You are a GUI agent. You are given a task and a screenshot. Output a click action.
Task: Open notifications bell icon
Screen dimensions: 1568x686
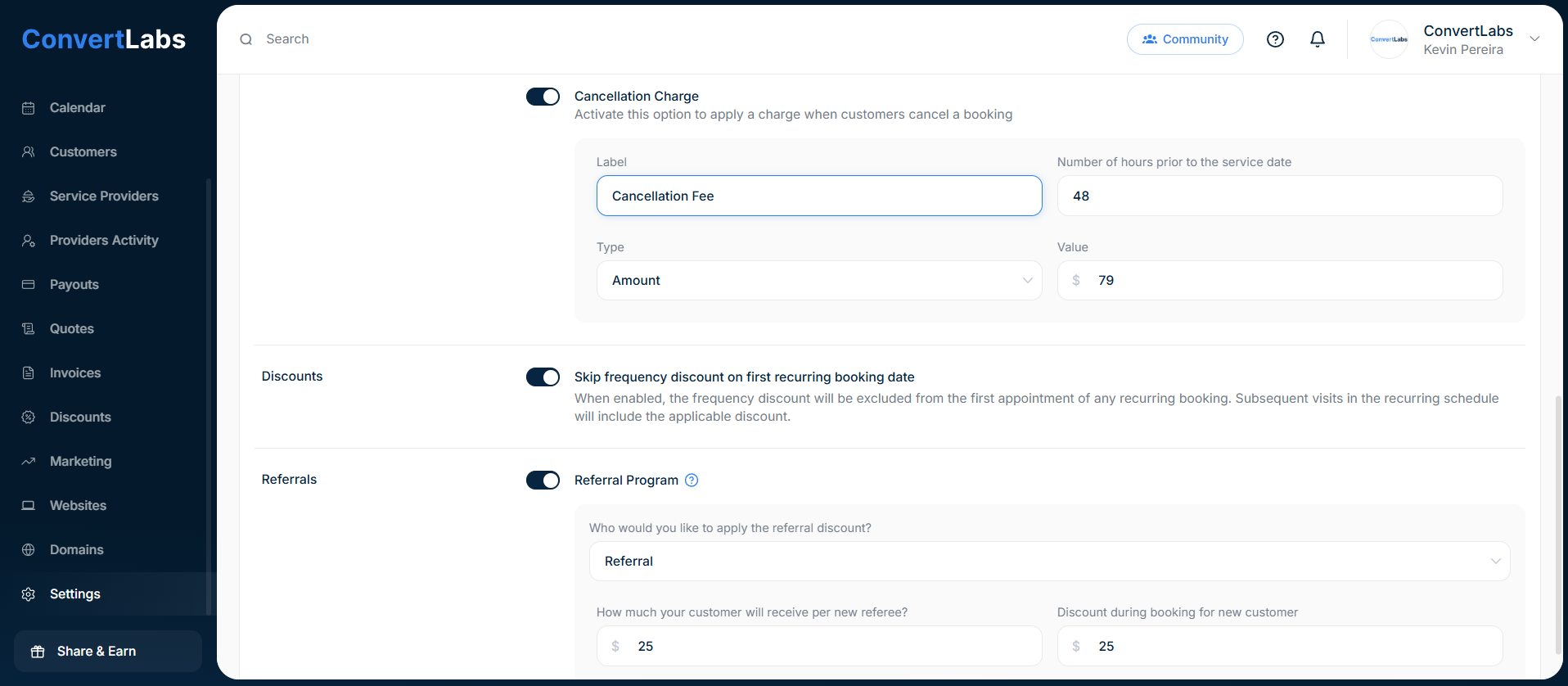tap(1318, 39)
